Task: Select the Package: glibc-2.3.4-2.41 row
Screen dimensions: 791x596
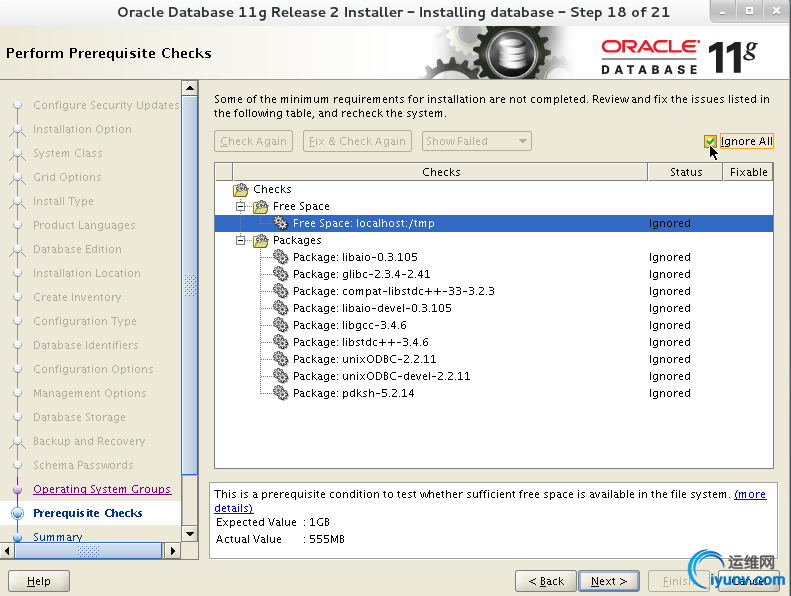Action: point(494,274)
